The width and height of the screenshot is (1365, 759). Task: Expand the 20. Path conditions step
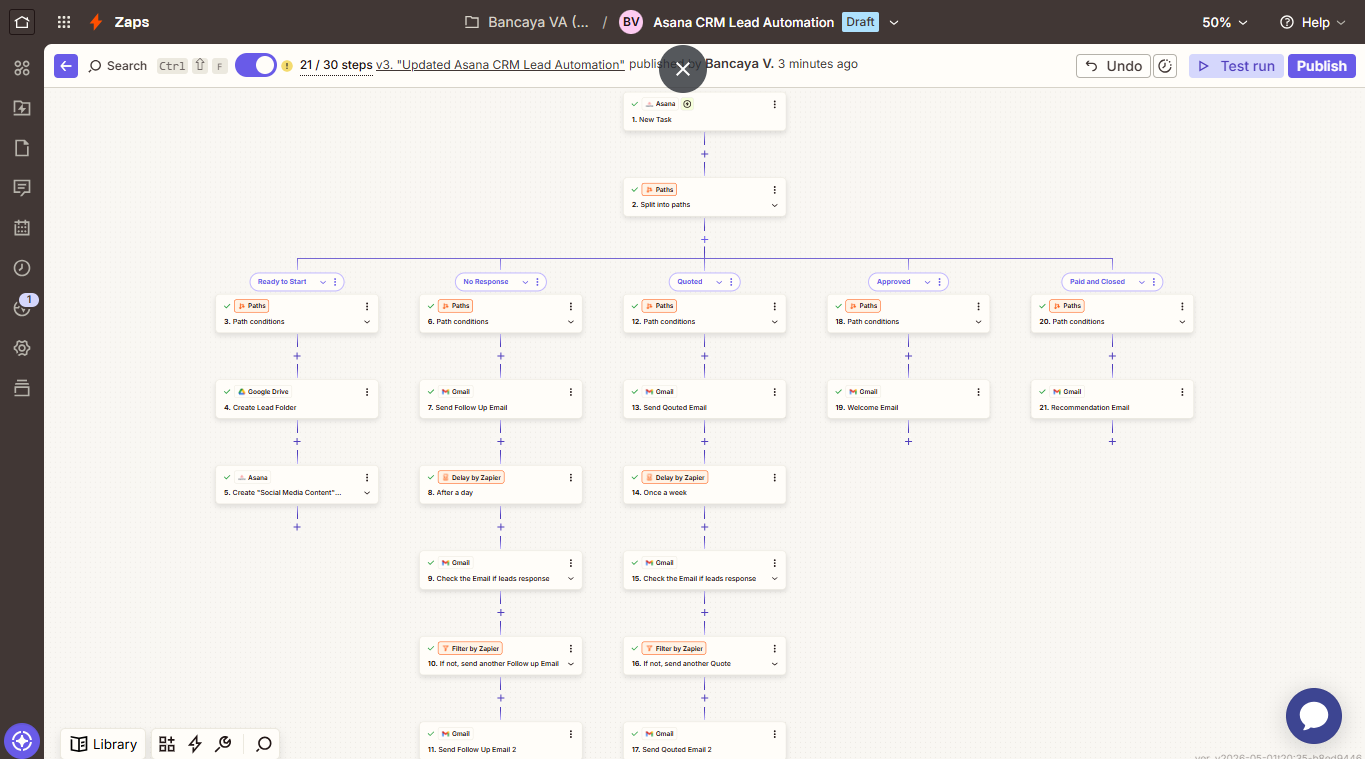pos(1182,322)
